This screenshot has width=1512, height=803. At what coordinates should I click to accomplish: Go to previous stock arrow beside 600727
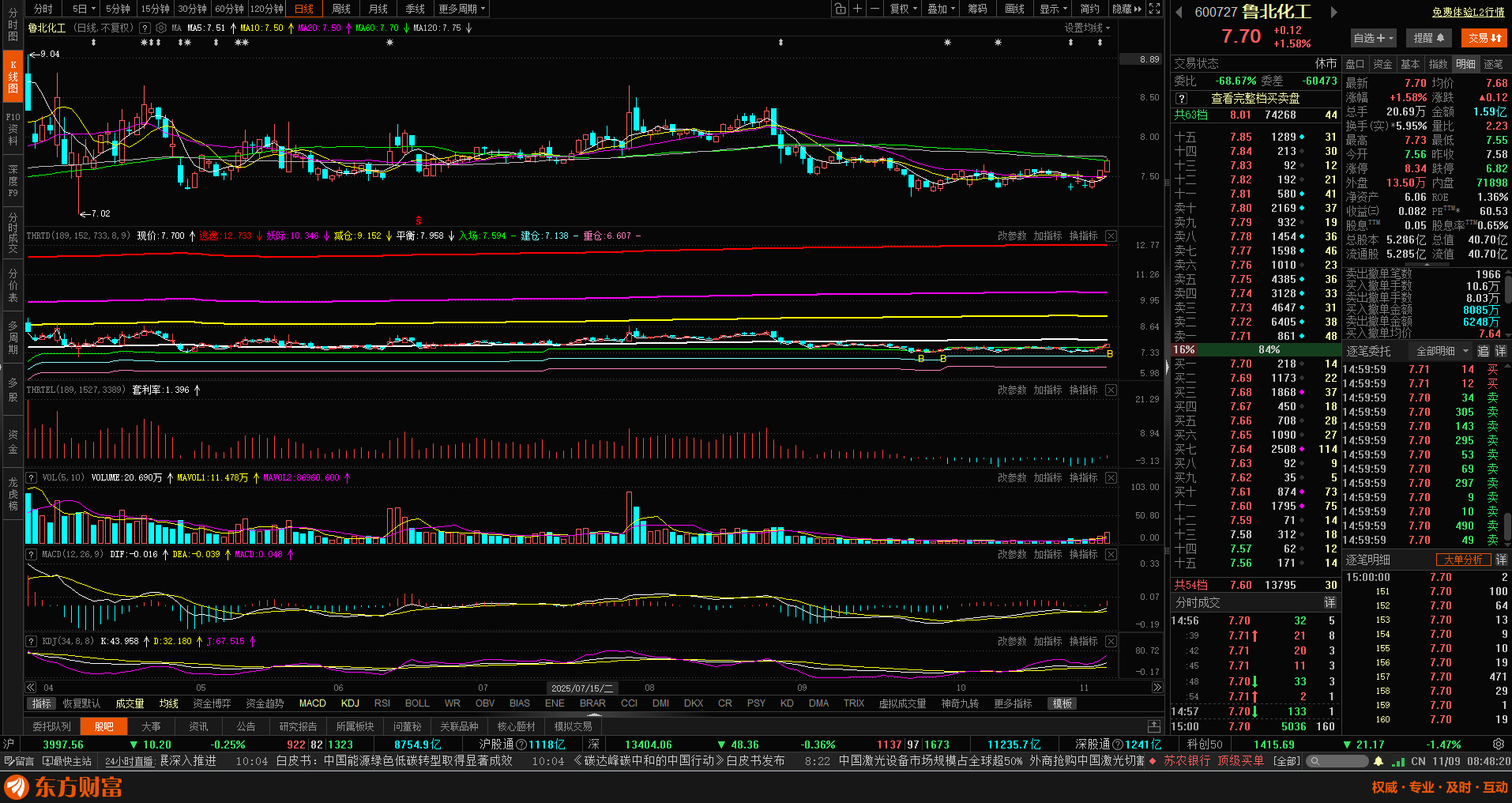pyautogui.click(x=1179, y=13)
